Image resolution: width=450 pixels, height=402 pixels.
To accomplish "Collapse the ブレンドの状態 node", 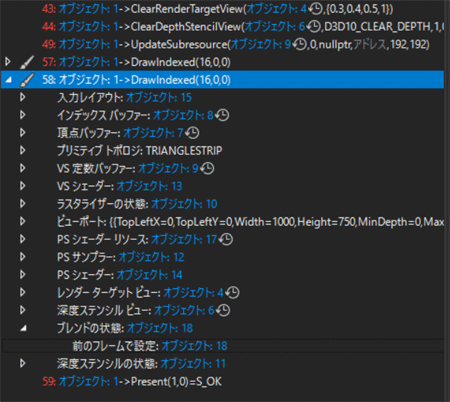I will [x=23, y=328].
